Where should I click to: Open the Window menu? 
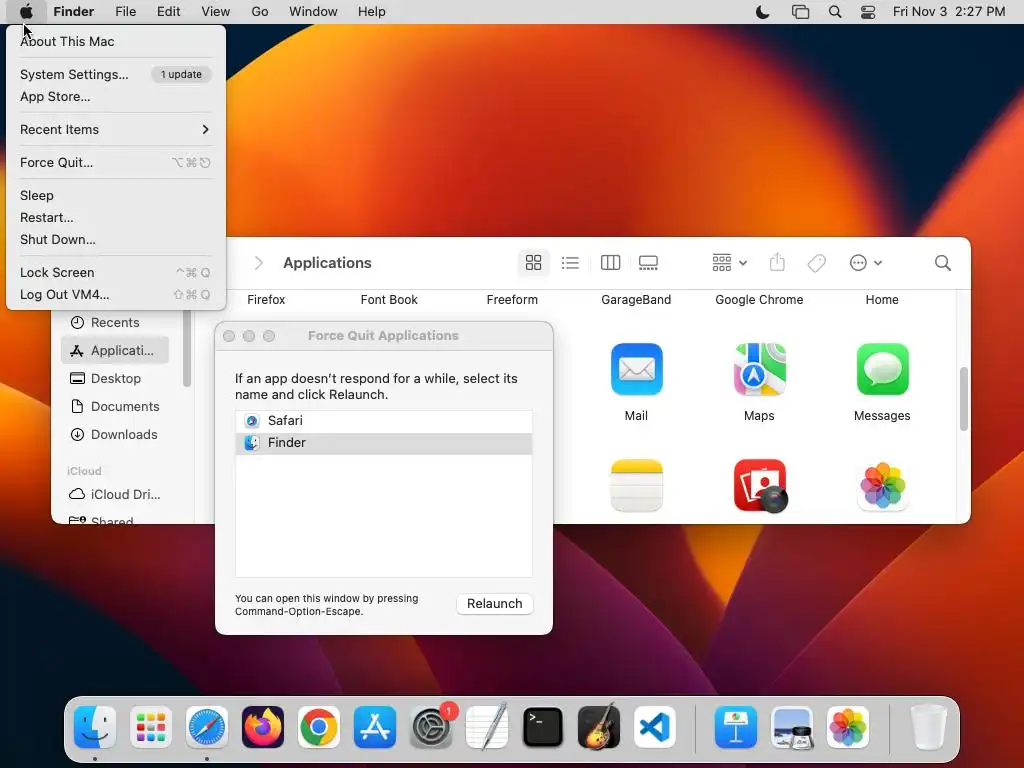pyautogui.click(x=313, y=12)
